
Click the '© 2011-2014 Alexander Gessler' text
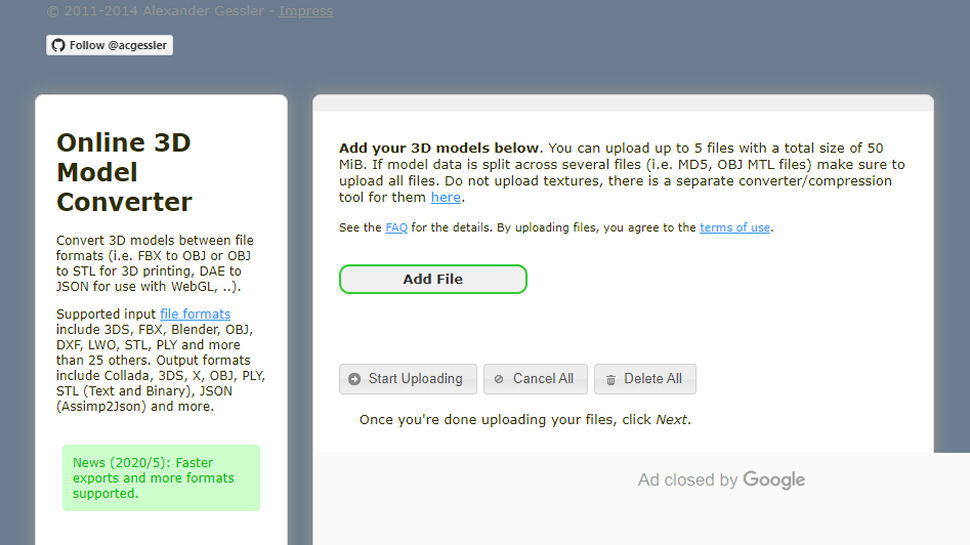[155, 11]
